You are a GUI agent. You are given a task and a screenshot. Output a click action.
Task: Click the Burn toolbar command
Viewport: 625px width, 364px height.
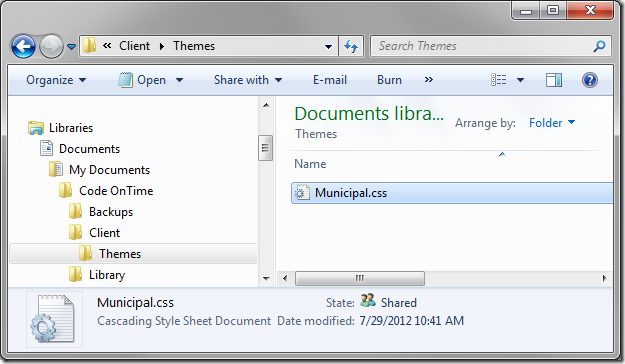click(389, 80)
